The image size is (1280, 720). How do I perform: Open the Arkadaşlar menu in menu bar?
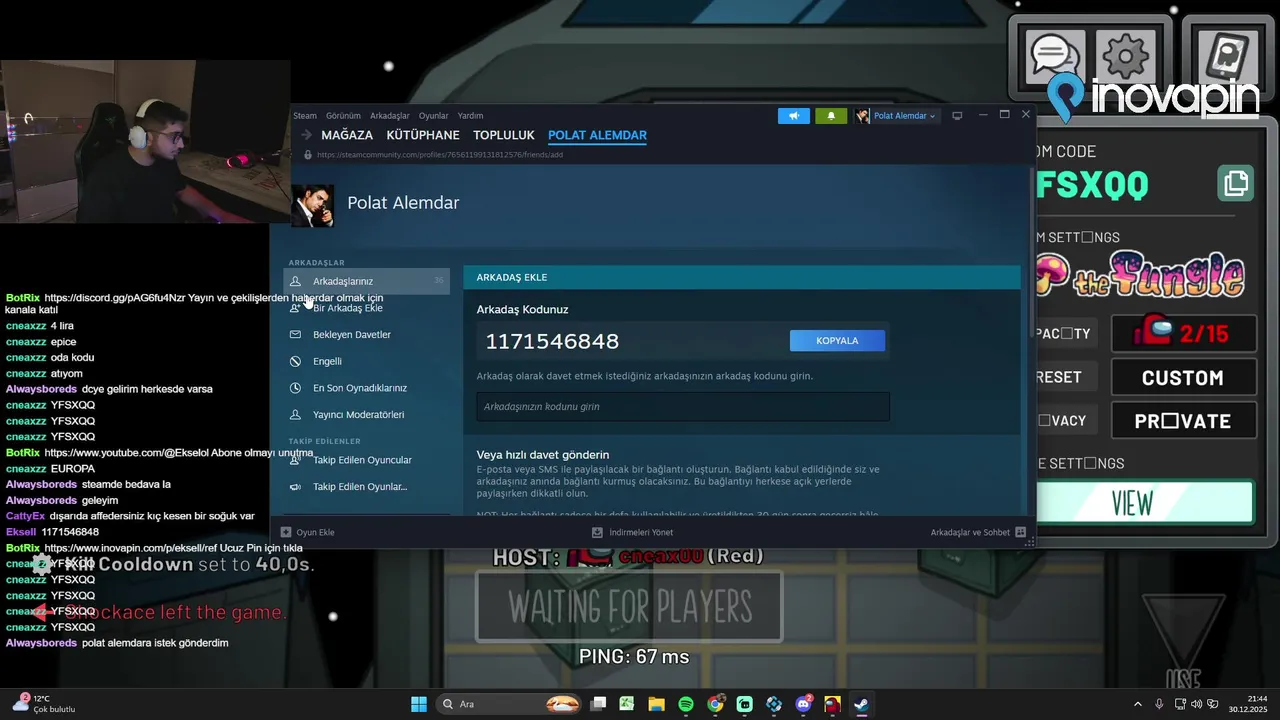[390, 116]
